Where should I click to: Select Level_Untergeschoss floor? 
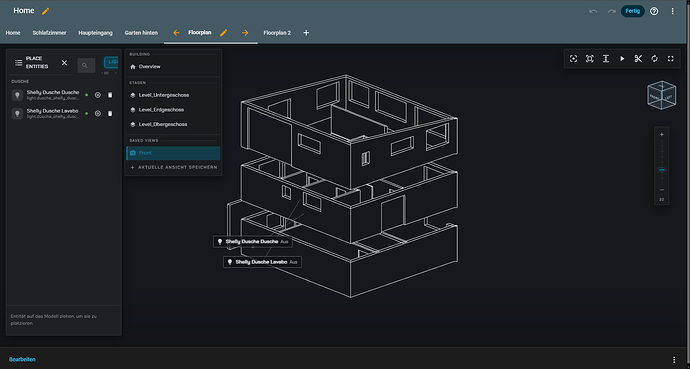click(x=173, y=95)
